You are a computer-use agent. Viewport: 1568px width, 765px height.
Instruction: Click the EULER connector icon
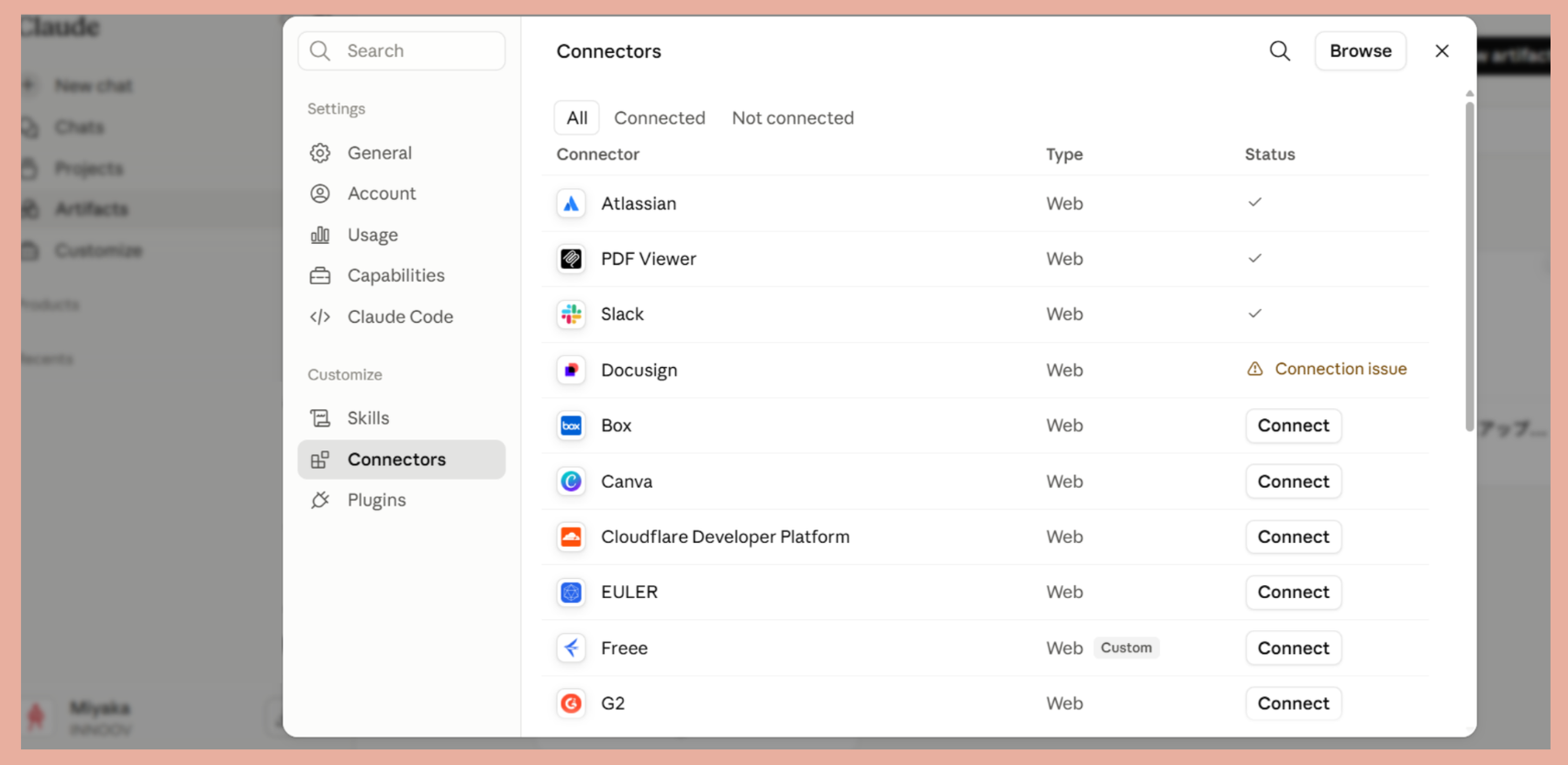tap(571, 593)
